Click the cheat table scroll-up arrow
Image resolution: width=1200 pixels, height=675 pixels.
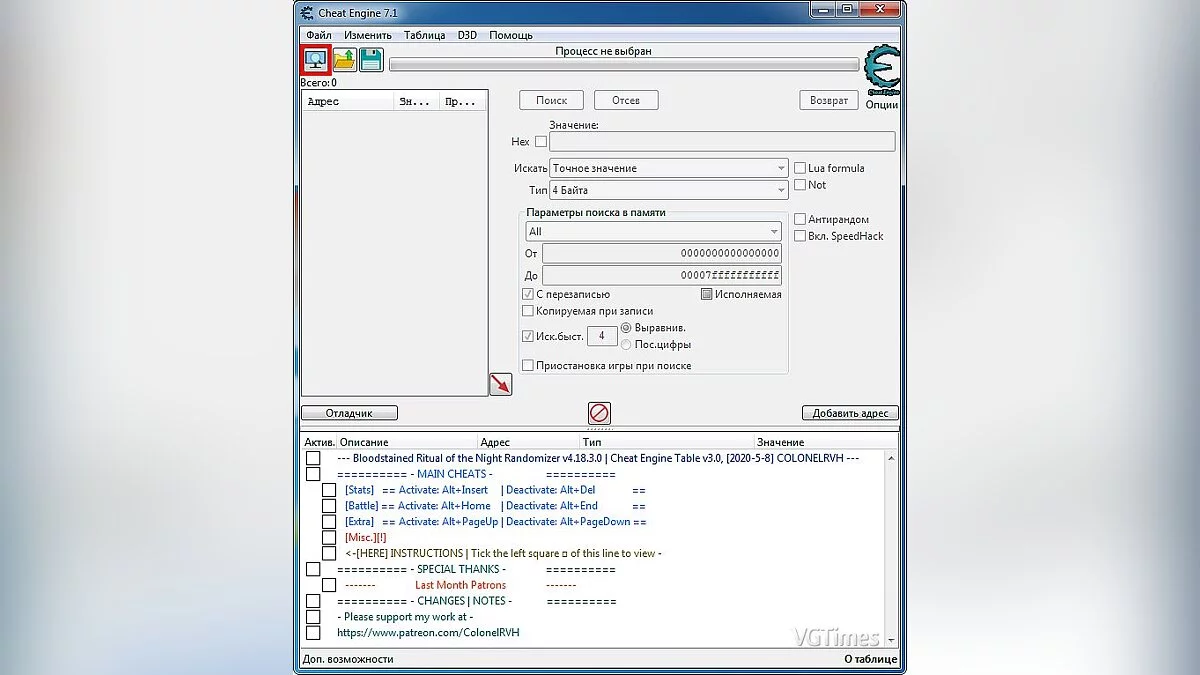[x=892, y=458]
